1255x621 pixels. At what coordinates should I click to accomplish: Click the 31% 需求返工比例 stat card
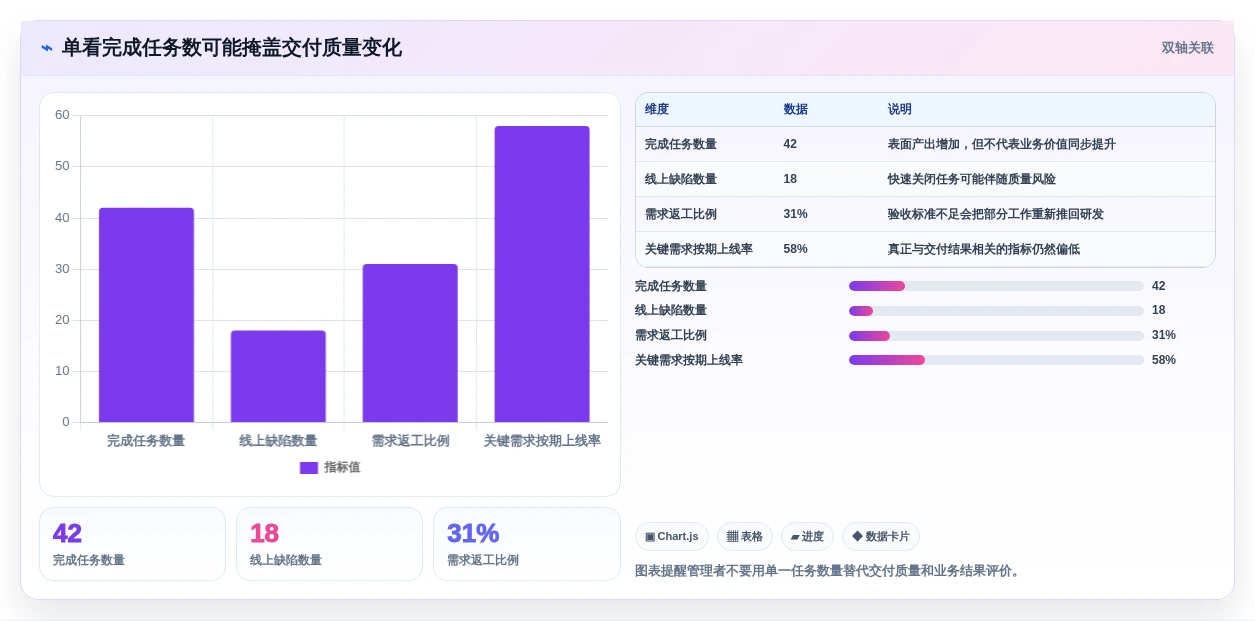click(x=527, y=544)
